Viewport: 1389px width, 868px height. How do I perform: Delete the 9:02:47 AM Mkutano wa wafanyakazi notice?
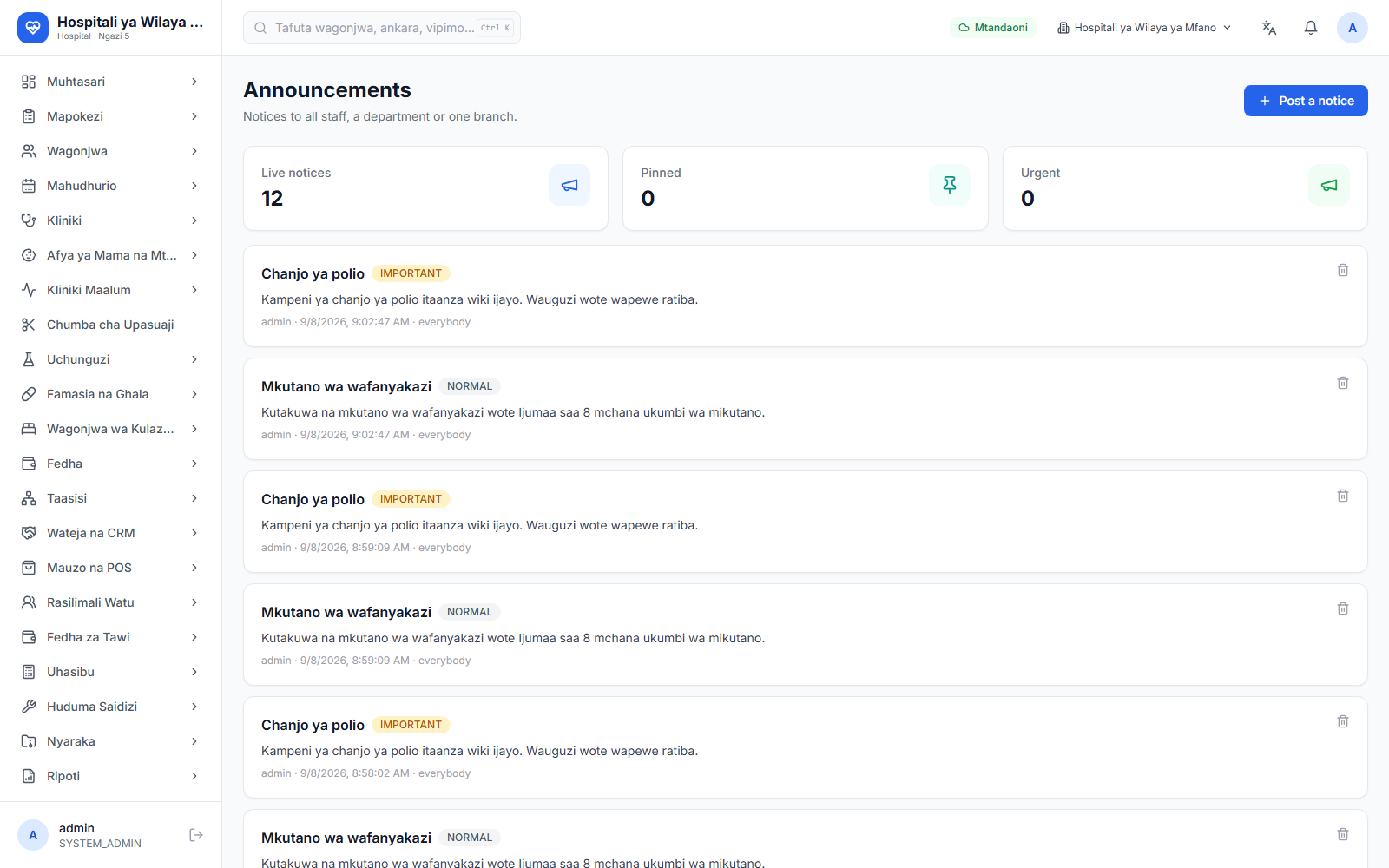[x=1343, y=383]
